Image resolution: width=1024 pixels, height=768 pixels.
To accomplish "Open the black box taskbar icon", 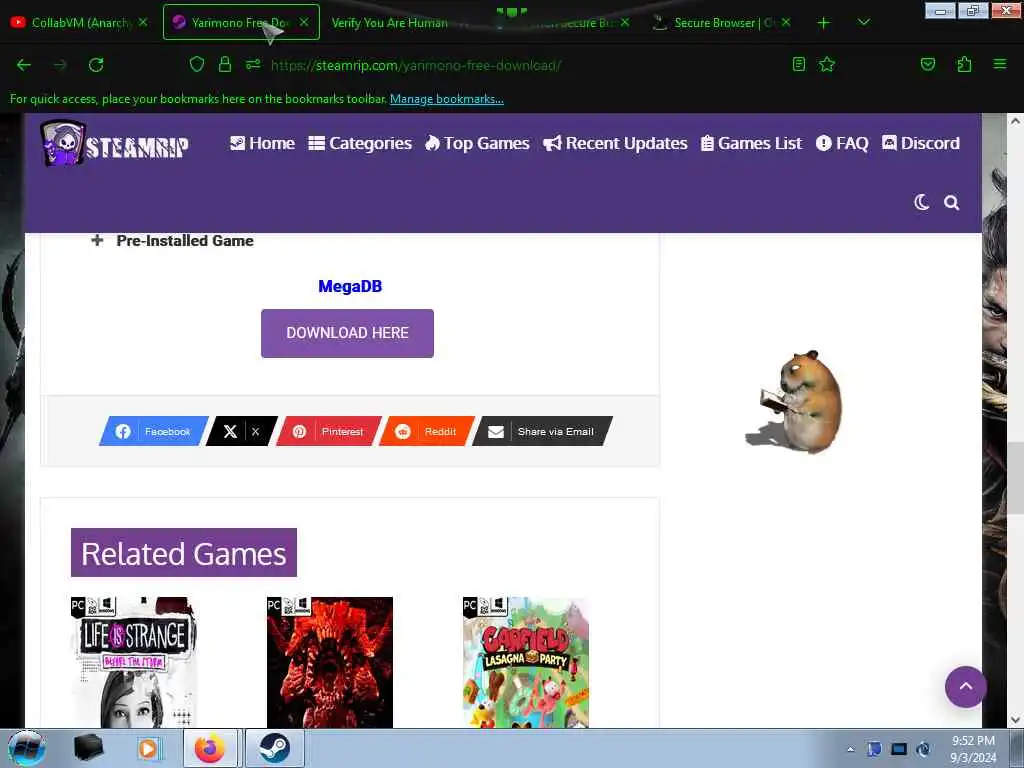I will coord(88,748).
